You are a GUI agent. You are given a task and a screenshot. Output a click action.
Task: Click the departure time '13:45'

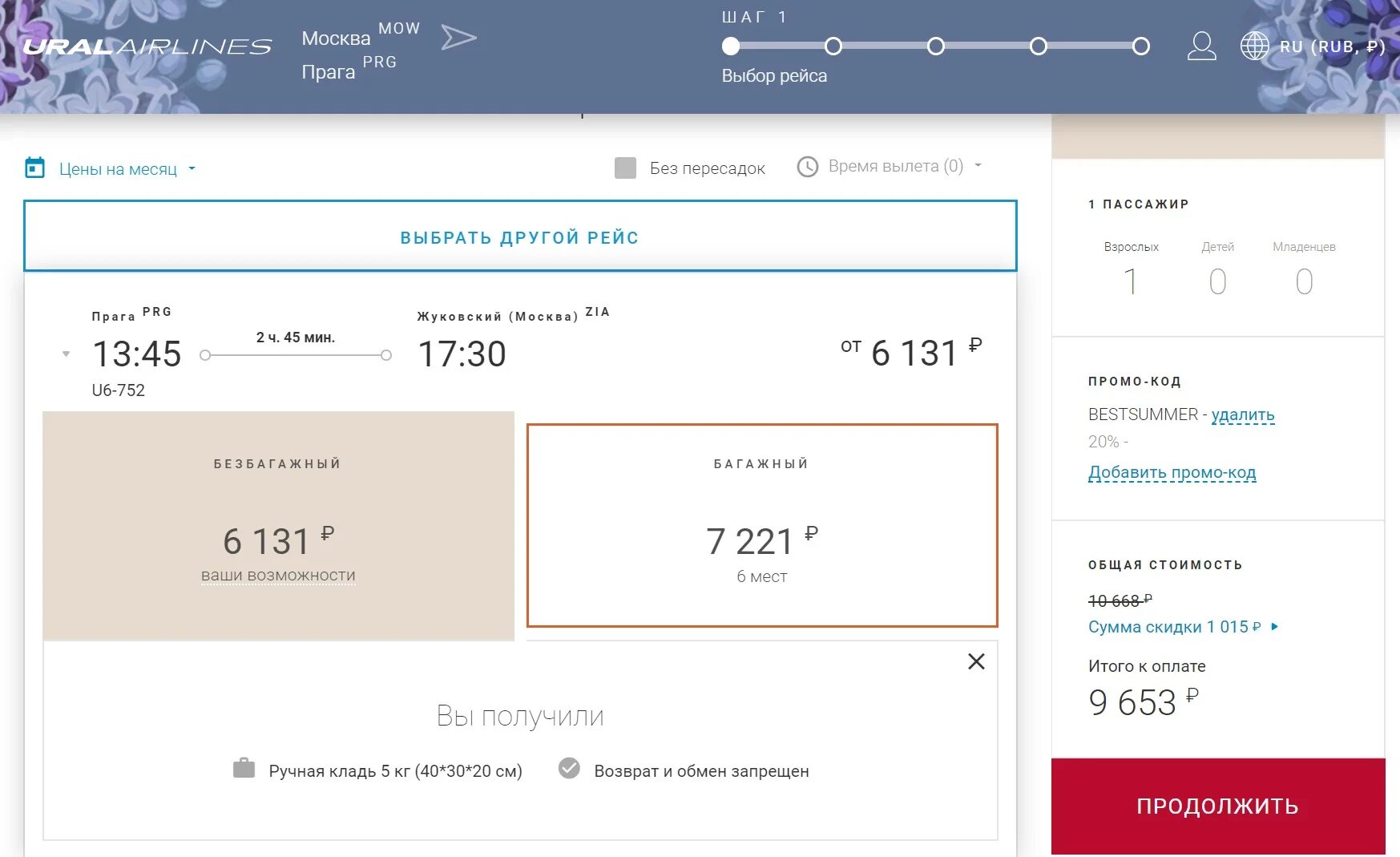coord(137,354)
